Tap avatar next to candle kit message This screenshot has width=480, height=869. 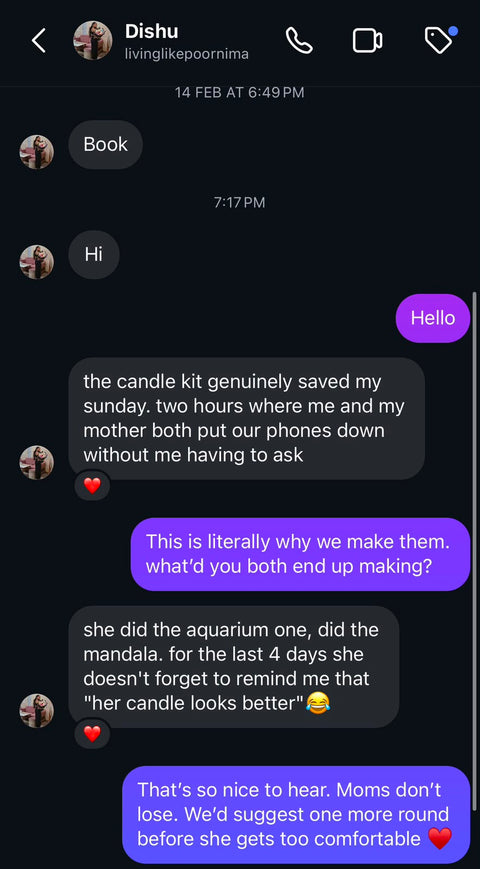[x=37, y=462]
